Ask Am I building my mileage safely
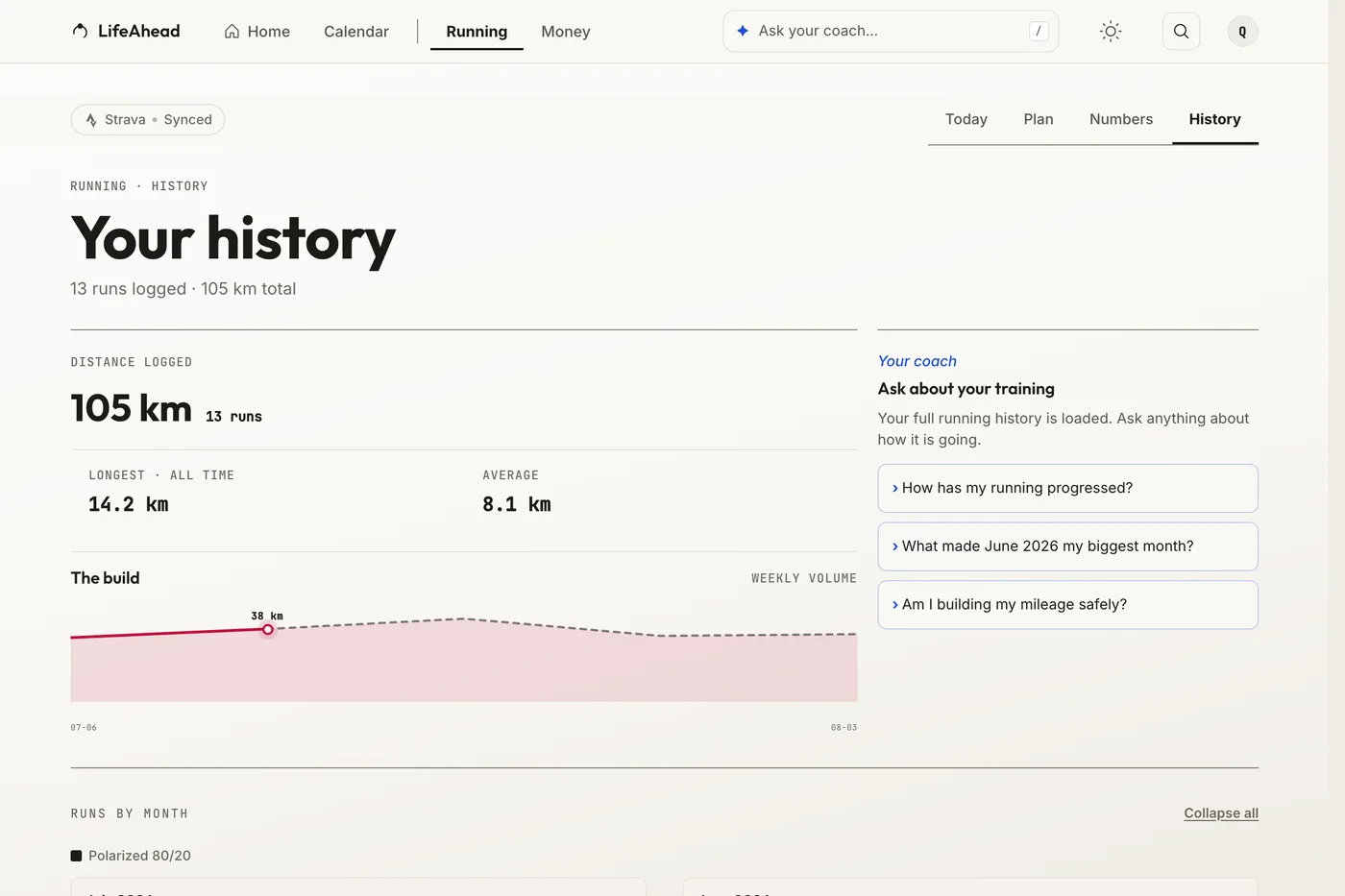The height and width of the screenshot is (896, 1345). (1067, 604)
